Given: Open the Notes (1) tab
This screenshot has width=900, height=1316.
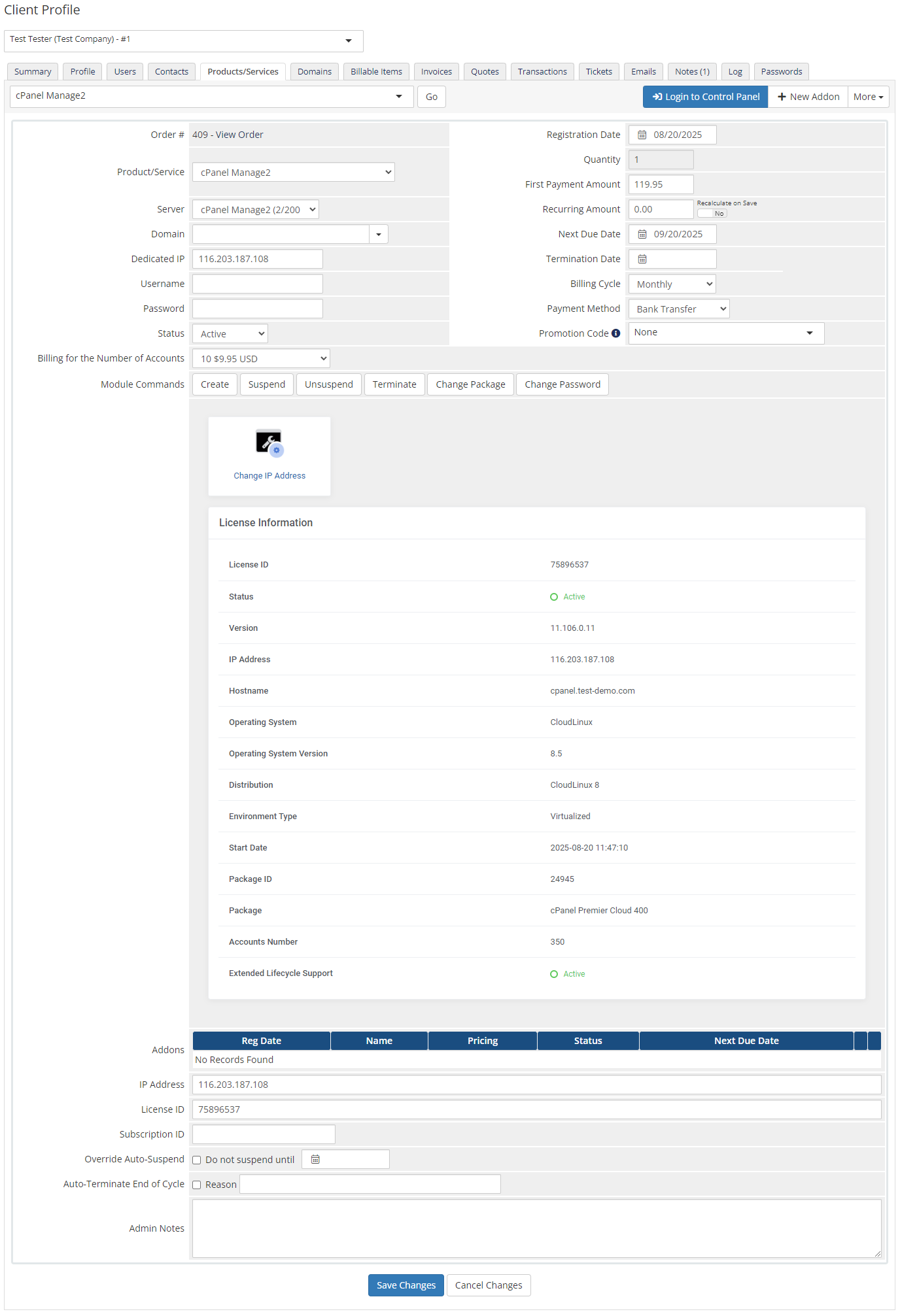Looking at the screenshot, I should click(692, 71).
